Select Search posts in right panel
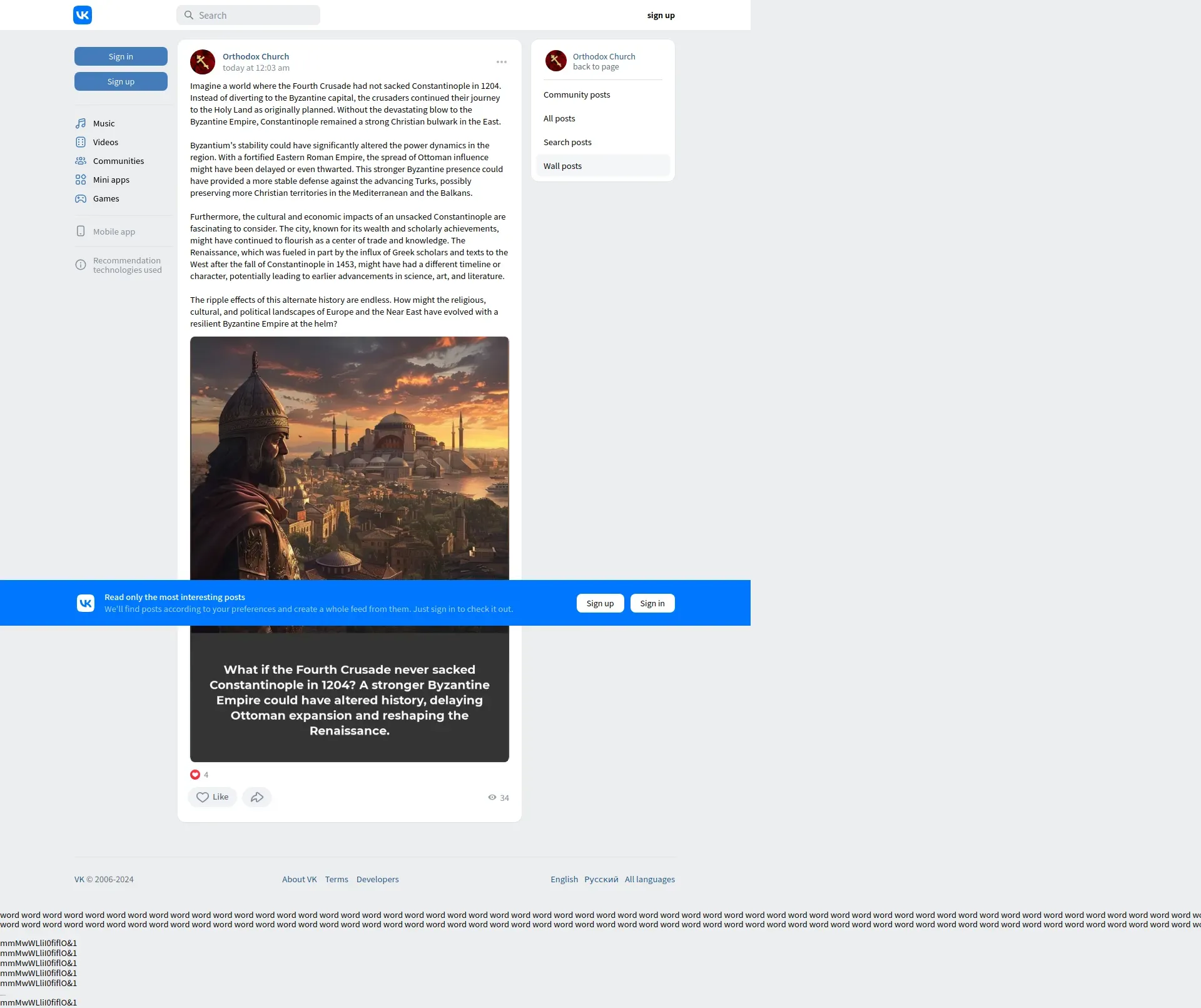 (x=567, y=143)
